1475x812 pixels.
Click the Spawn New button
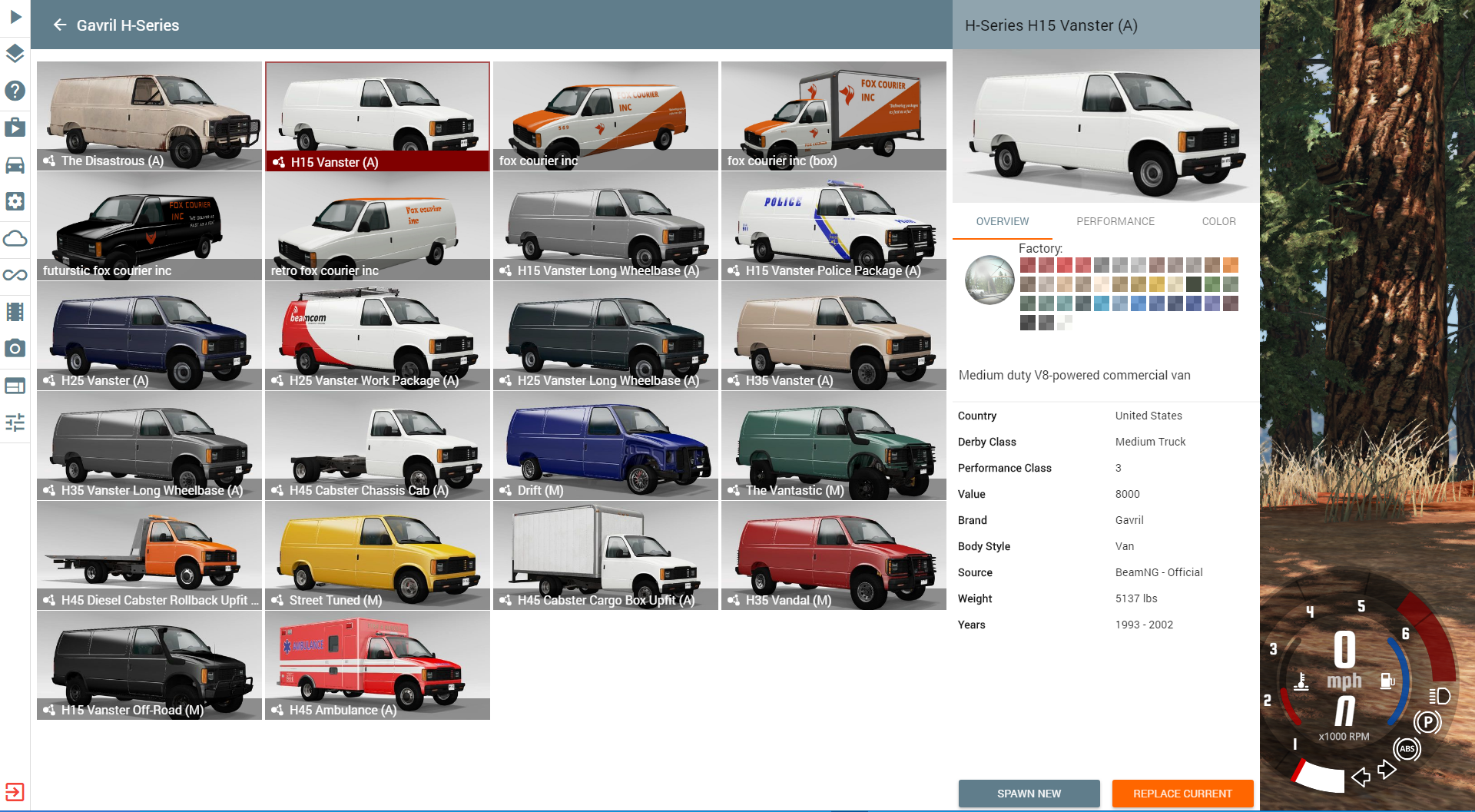point(1029,794)
